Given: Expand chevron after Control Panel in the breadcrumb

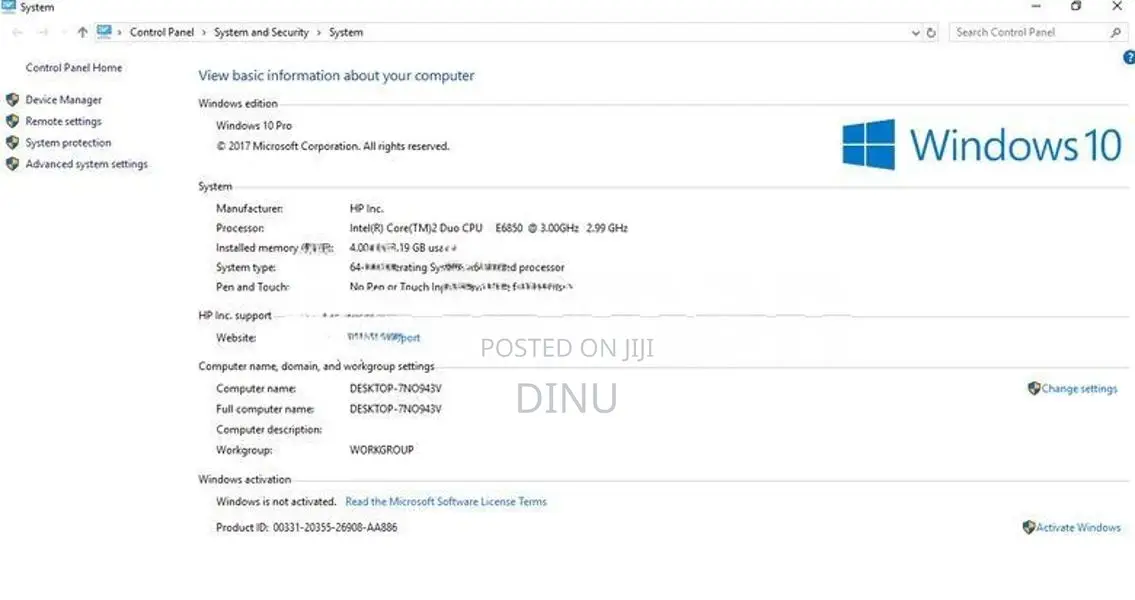Looking at the screenshot, I should [204, 33].
